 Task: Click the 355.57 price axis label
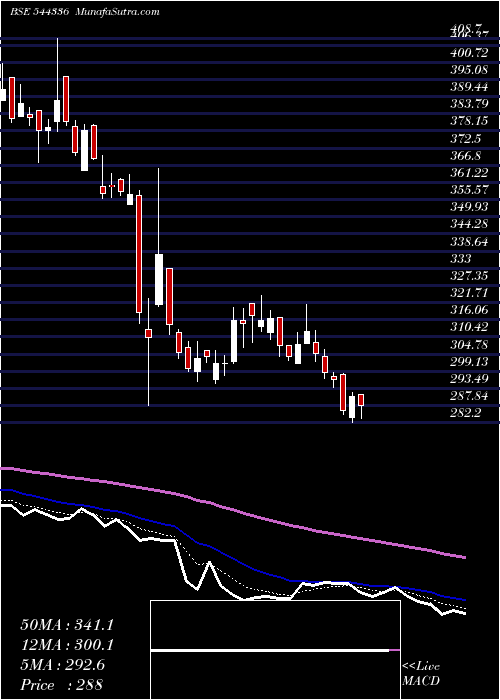click(469, 190)
